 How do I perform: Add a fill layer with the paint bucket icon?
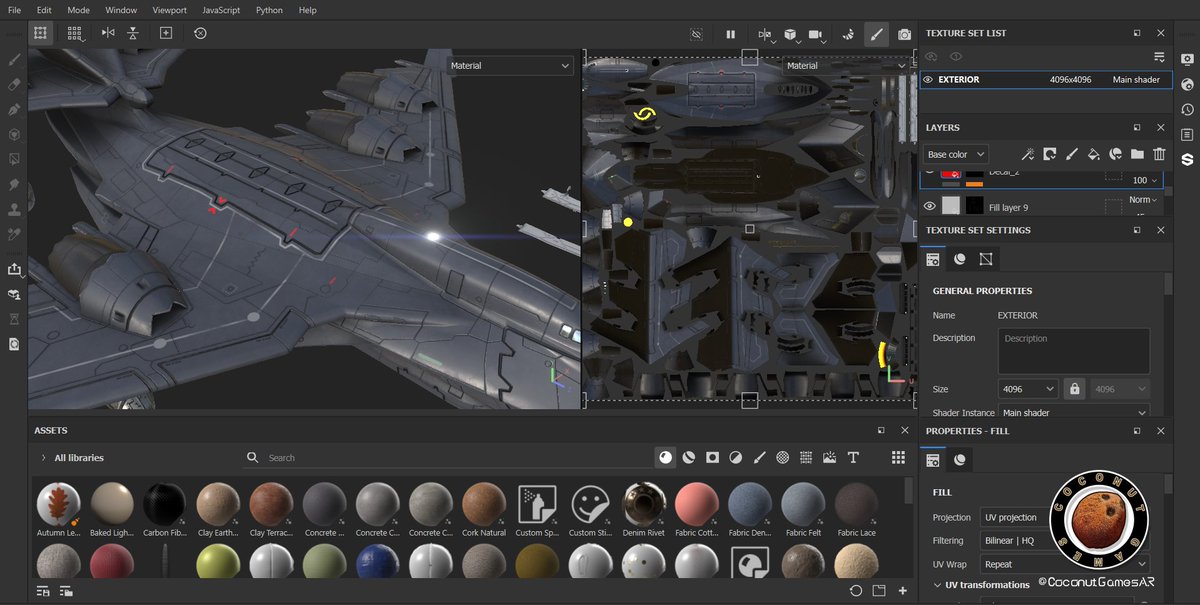(x=1093, y=154)
